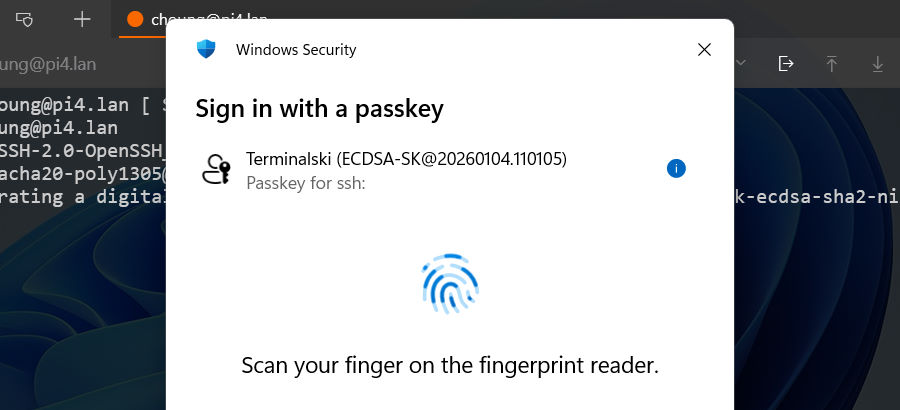Expand the toolbar chevron dropdown
900x410 pixels.
click(741, 63)
